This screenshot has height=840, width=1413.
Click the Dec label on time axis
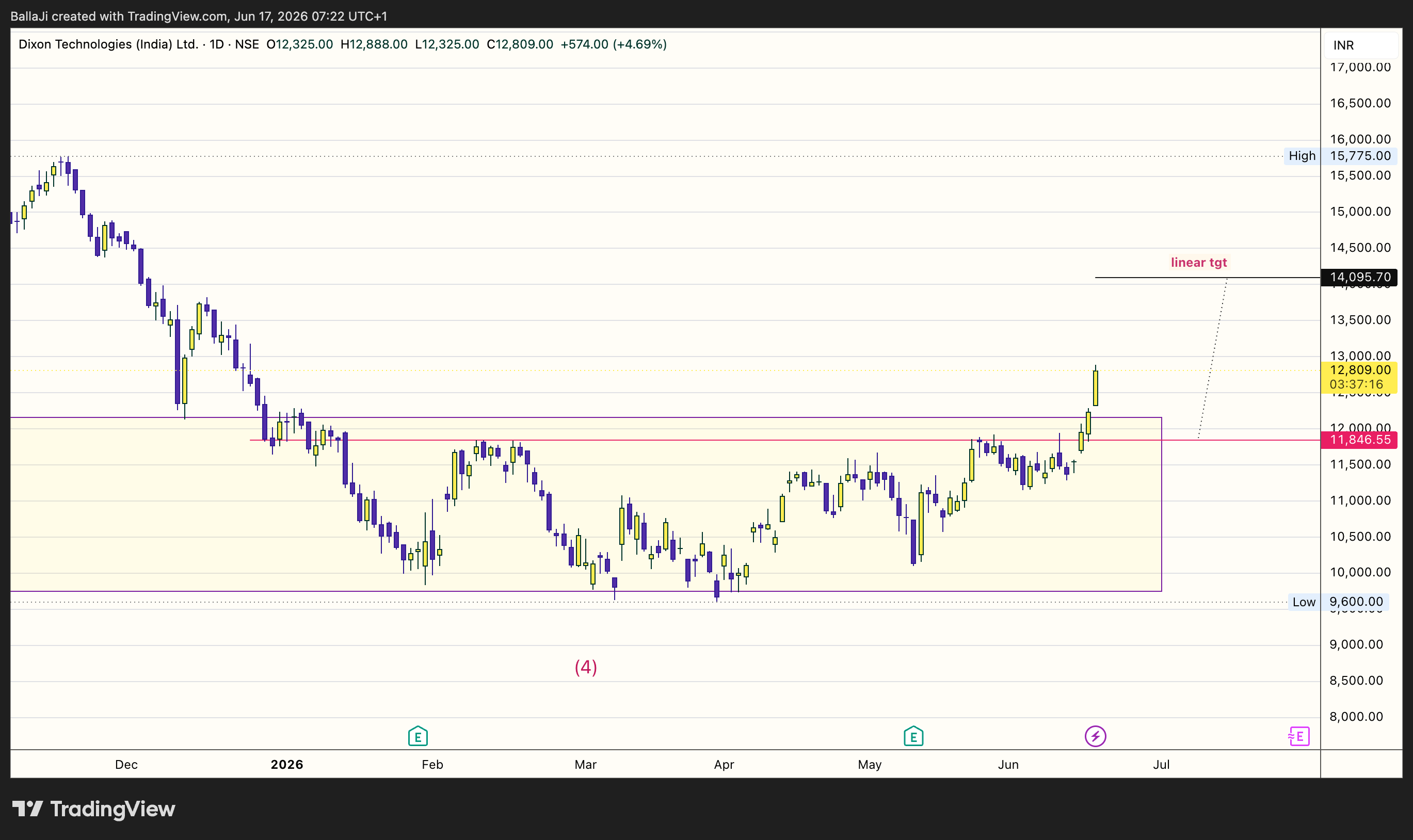click(x=126, y=765)
